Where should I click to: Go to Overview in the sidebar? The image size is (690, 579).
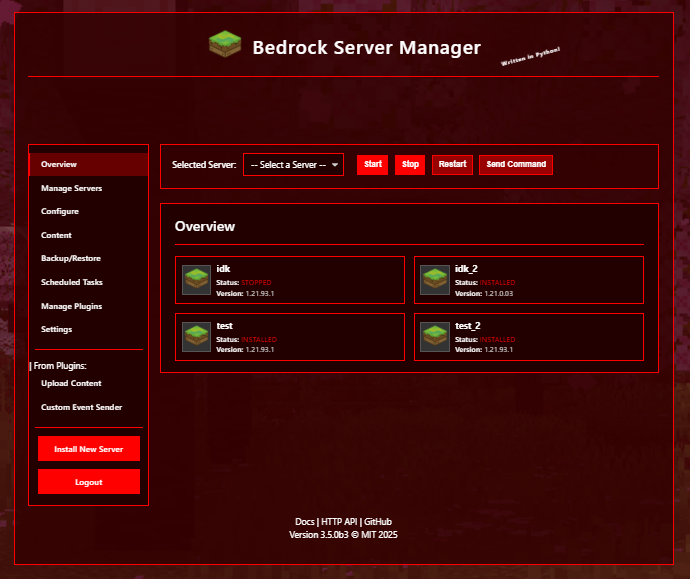(x=88, y=164)
